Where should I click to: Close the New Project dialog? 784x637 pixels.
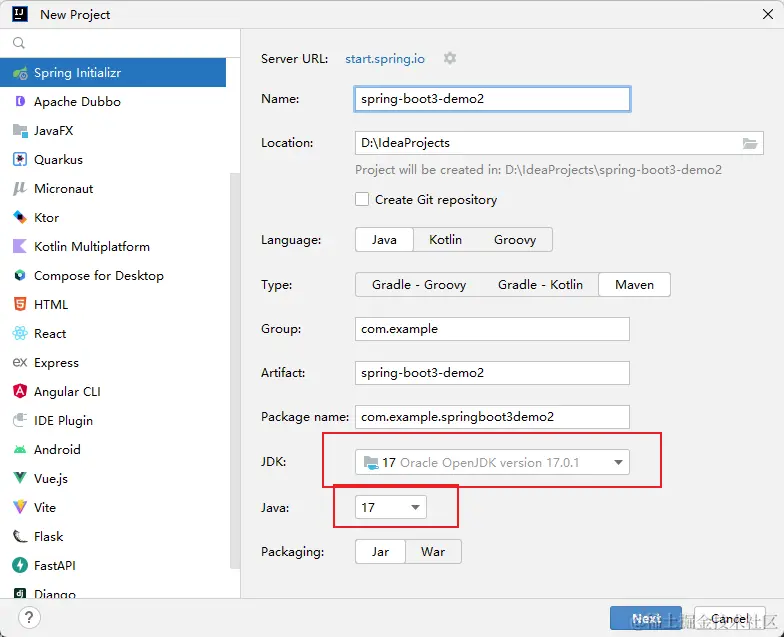[x=768, y=14]
